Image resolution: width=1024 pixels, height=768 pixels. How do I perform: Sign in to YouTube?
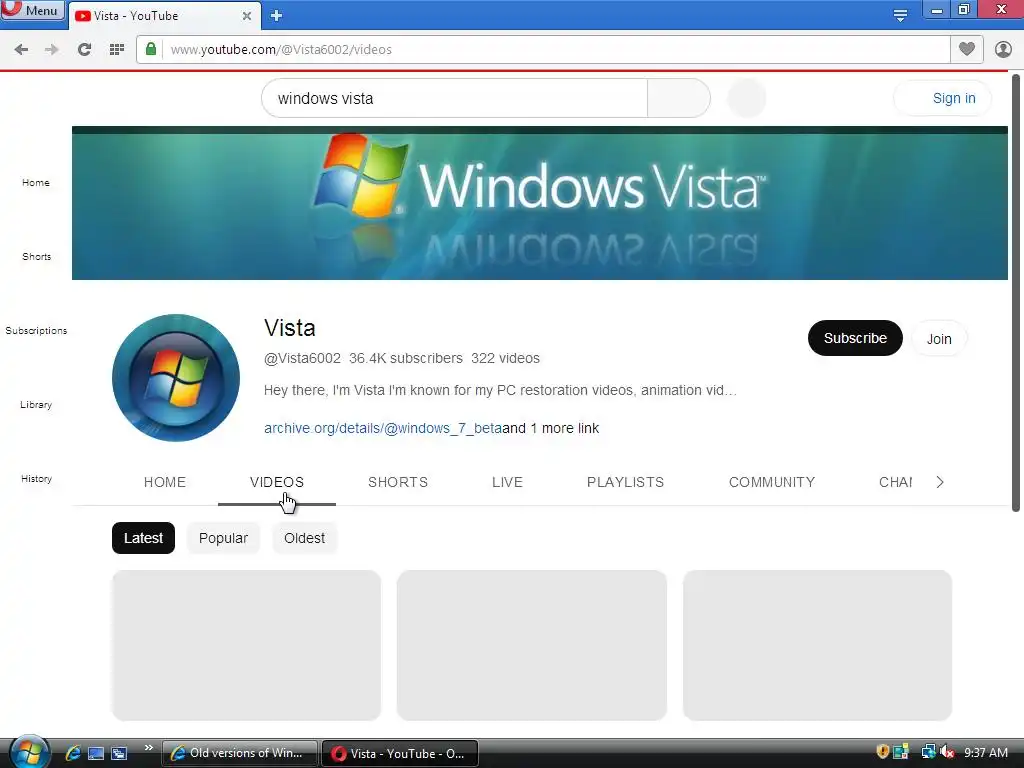click(942, 98)
